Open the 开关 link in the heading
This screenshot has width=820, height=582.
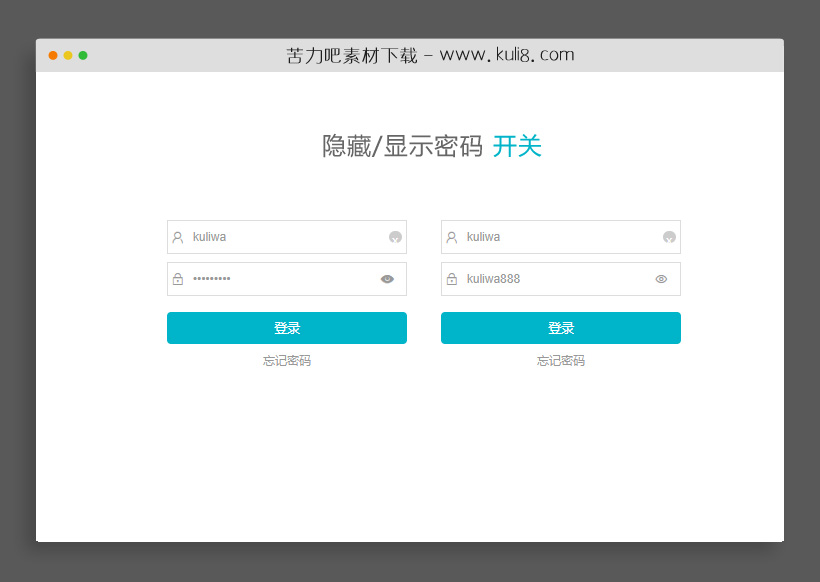(518, 146)
